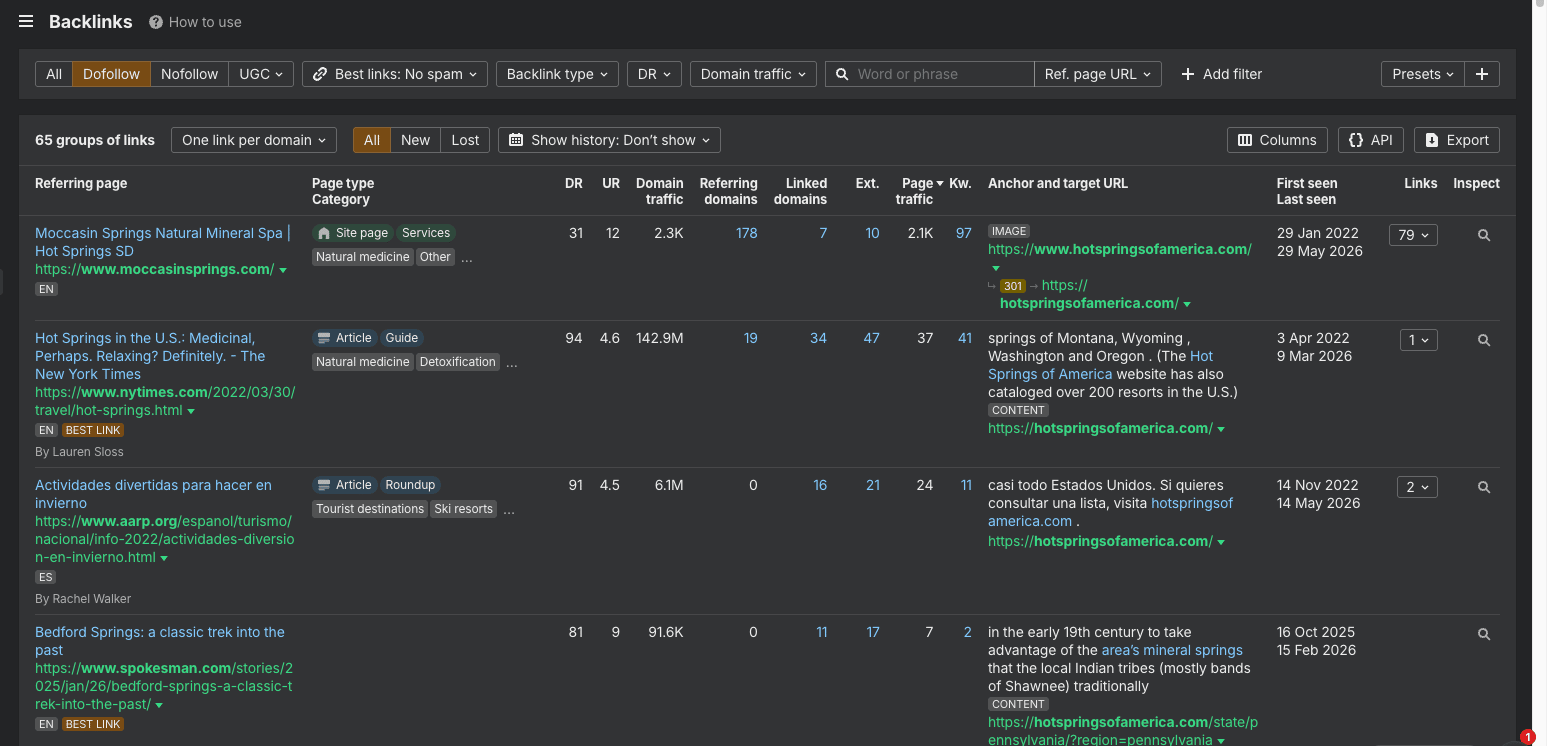Sort by the UR column header
This screenshot has width=1547, height=746.
point(611,183)
